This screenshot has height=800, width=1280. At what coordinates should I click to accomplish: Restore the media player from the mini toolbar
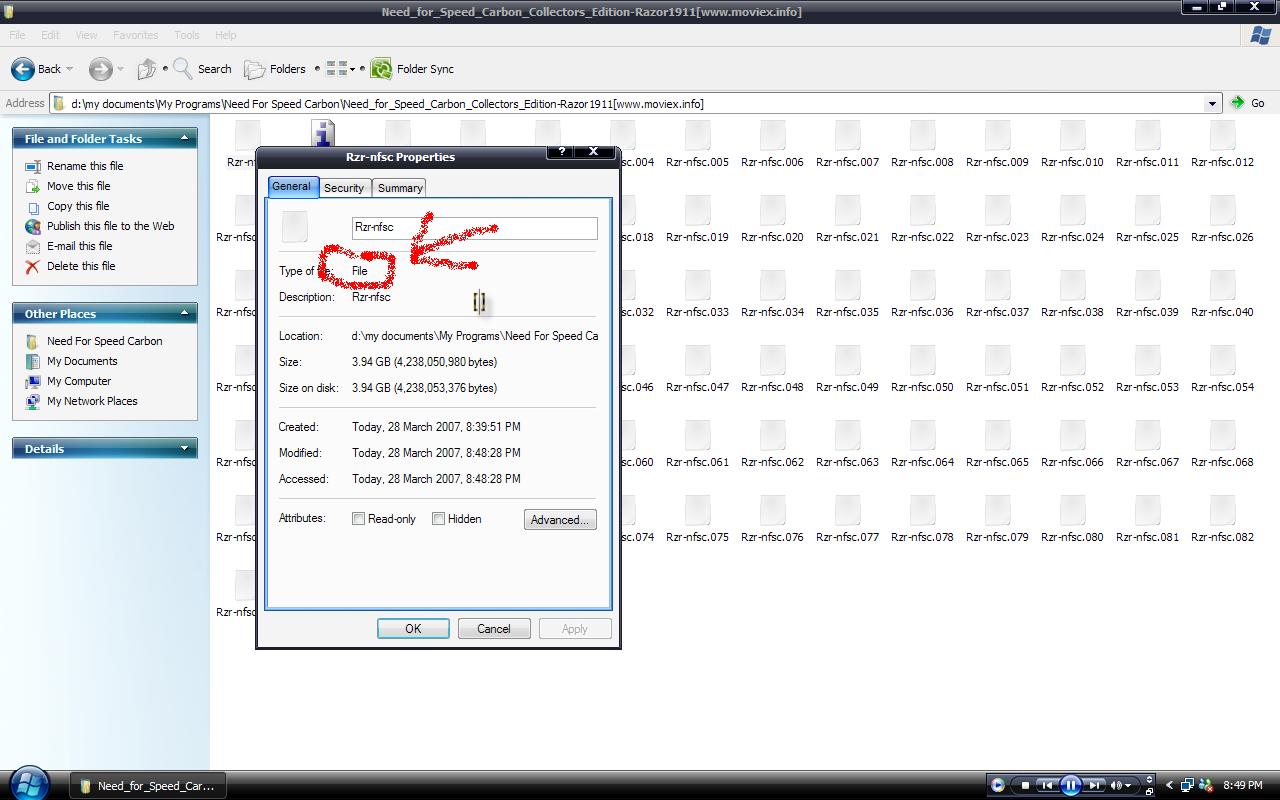tap(1150, 790)
